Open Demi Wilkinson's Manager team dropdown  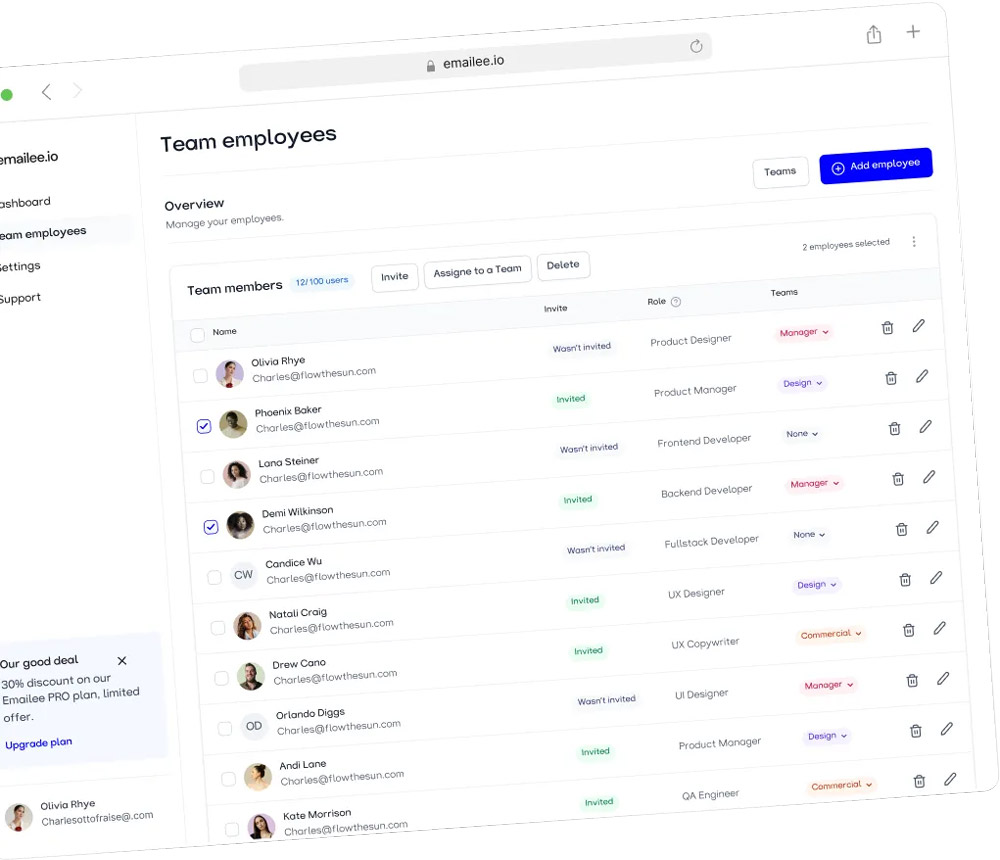click(814, 484)
